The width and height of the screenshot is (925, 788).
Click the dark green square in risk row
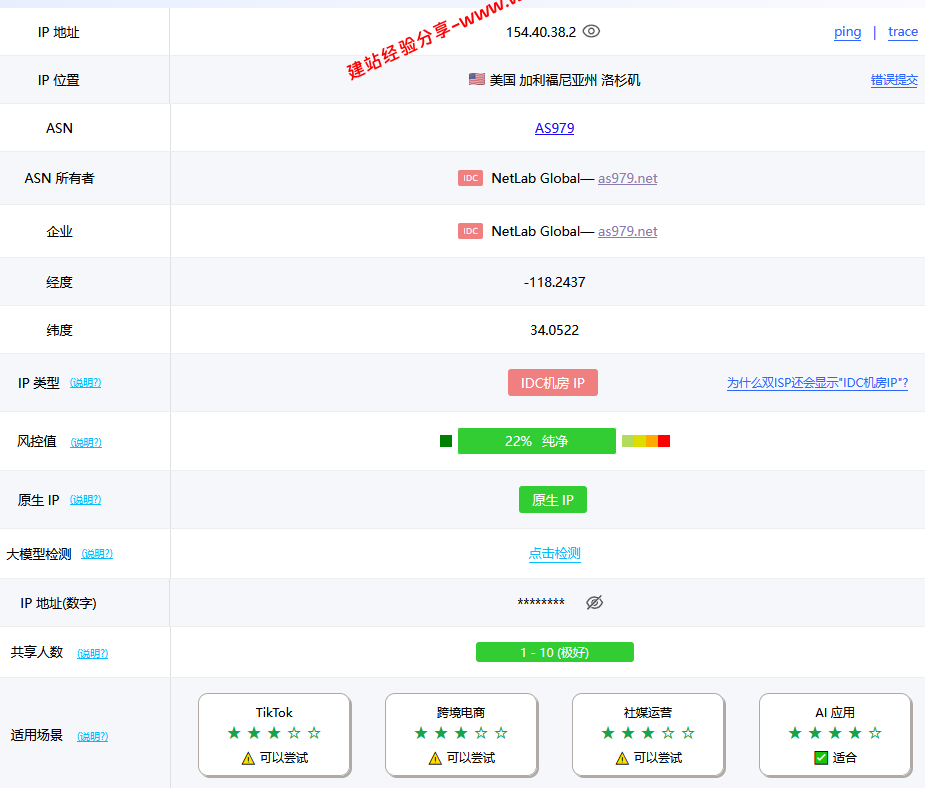(446, 441)
